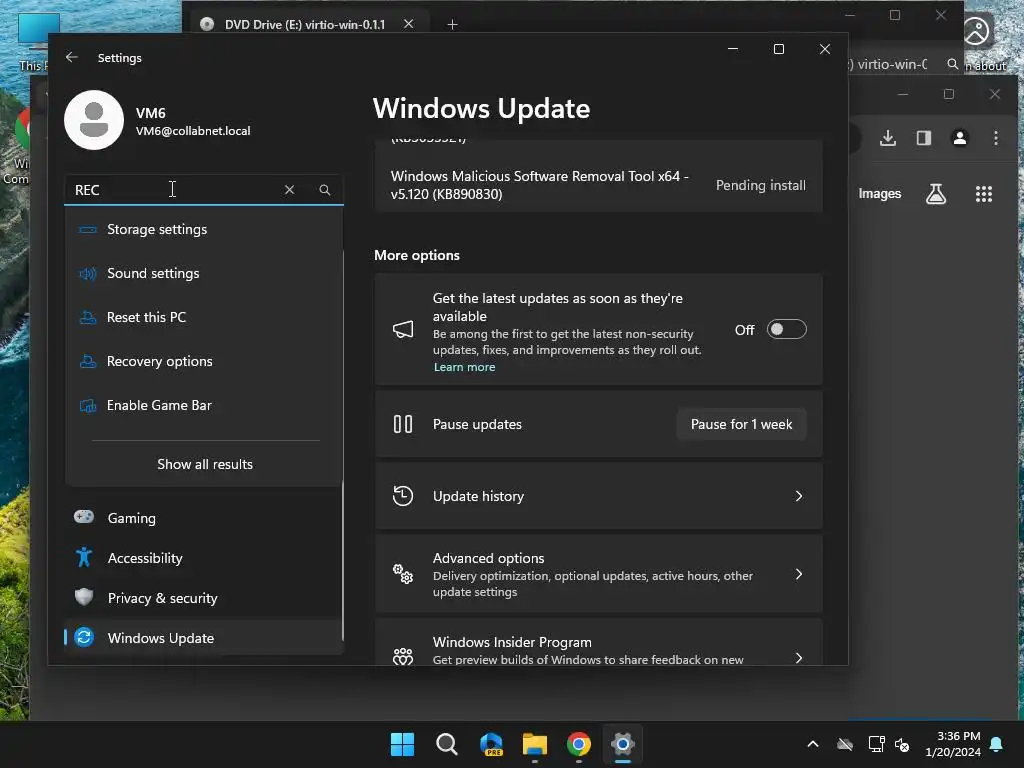
Task: Click the Update history clock icon
Action: coord(403,496)
